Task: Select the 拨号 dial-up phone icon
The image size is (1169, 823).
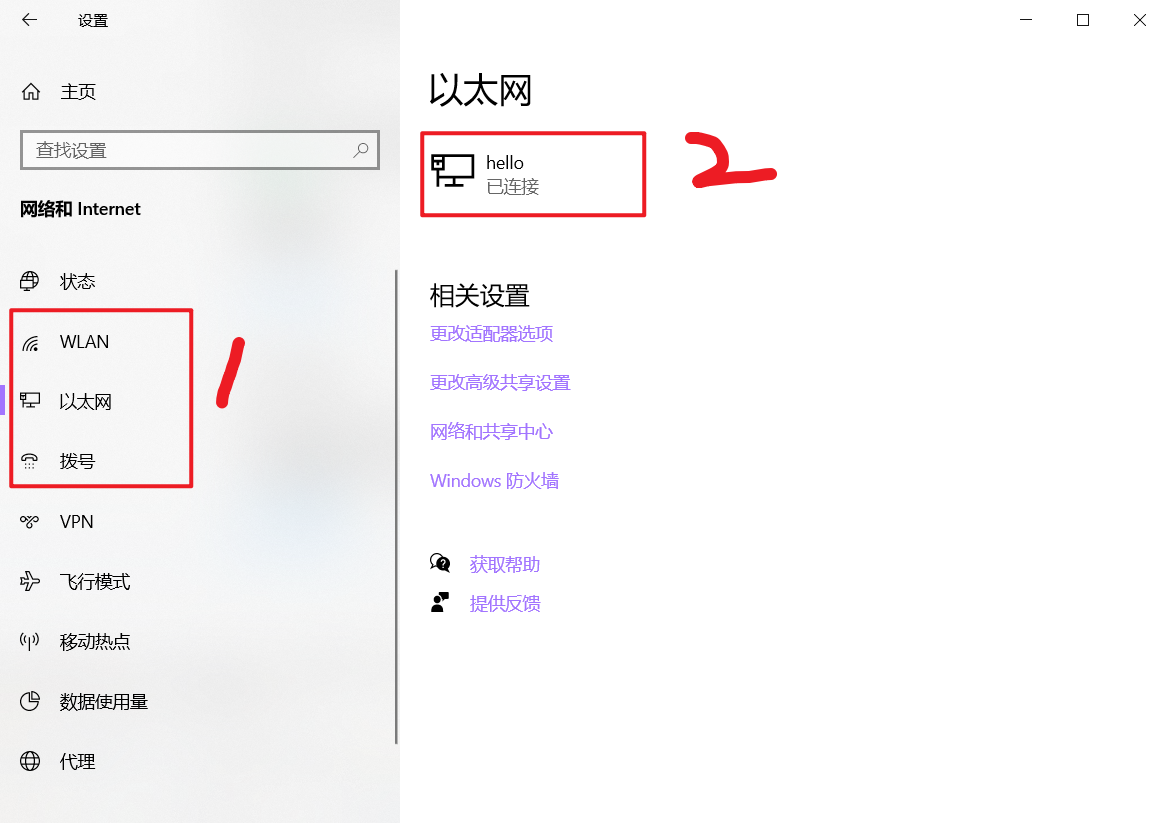Action: [30, 461]
